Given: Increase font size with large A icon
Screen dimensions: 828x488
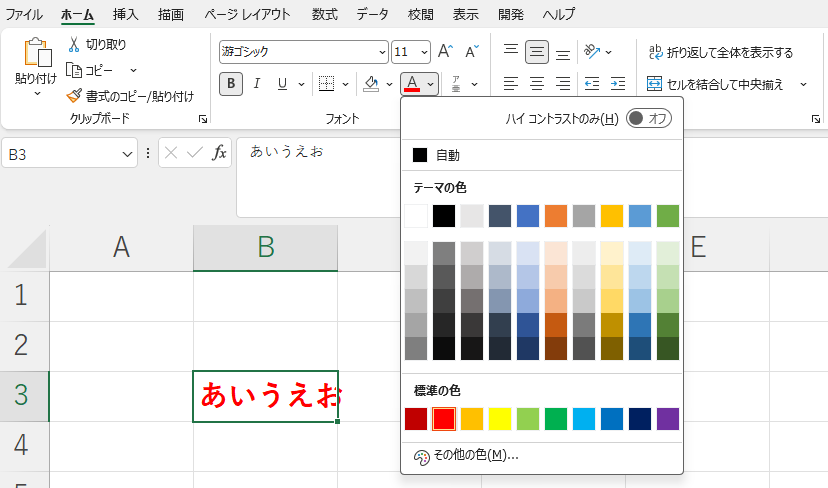Looking at the screenshot, I should pos(445,52).
